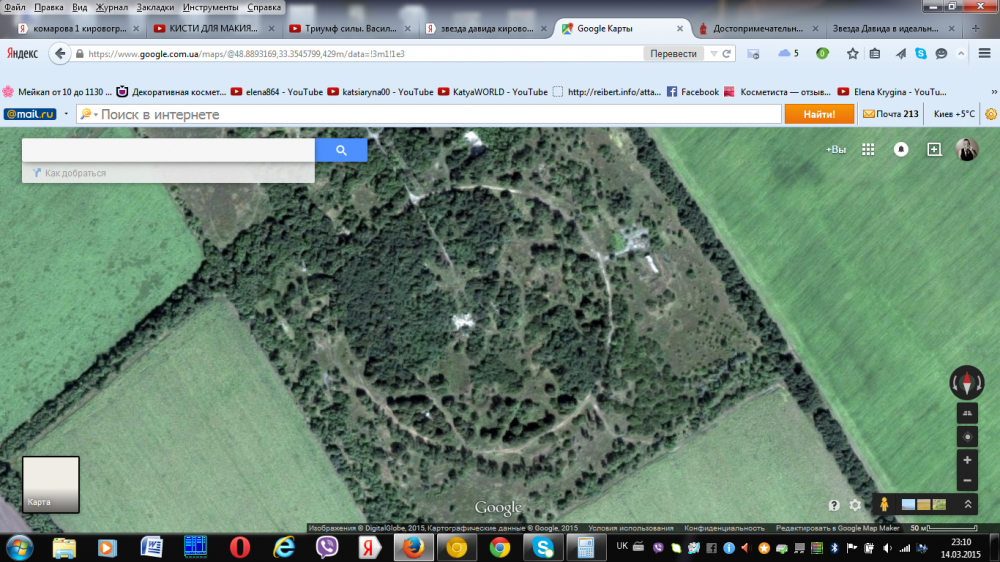Open Google notifications bell
This screenshot has height=562, width=1000.
pos(901,149)
